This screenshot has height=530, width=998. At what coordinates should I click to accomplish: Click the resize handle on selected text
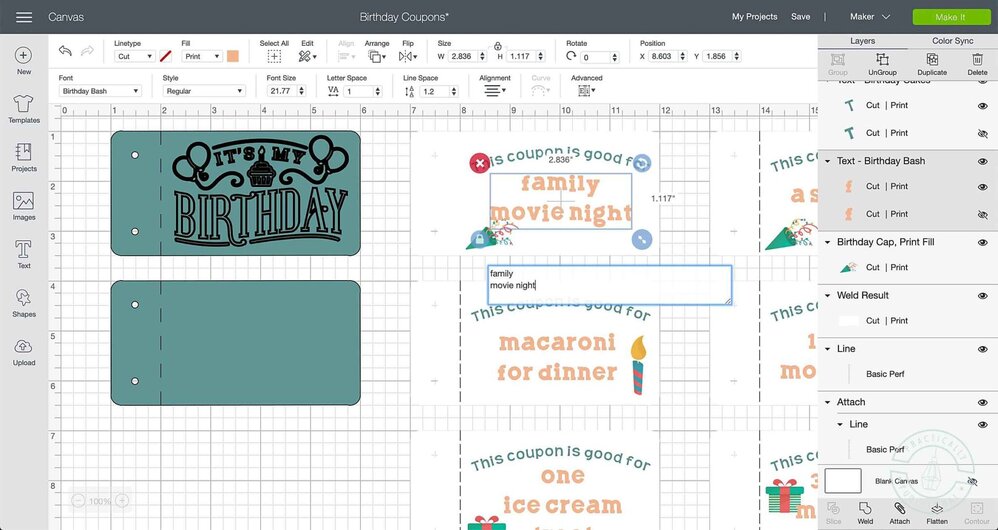pos(642,239)
